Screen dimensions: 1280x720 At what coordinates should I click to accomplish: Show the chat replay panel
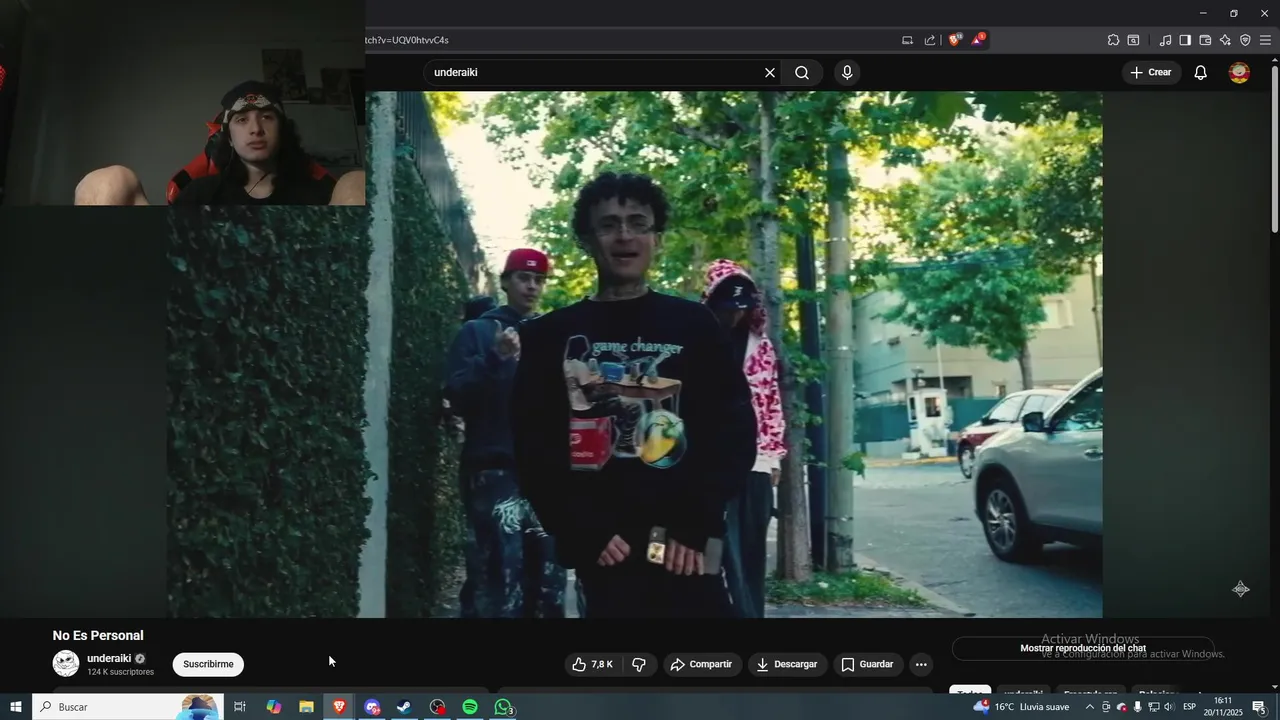tap(1083, 649)
